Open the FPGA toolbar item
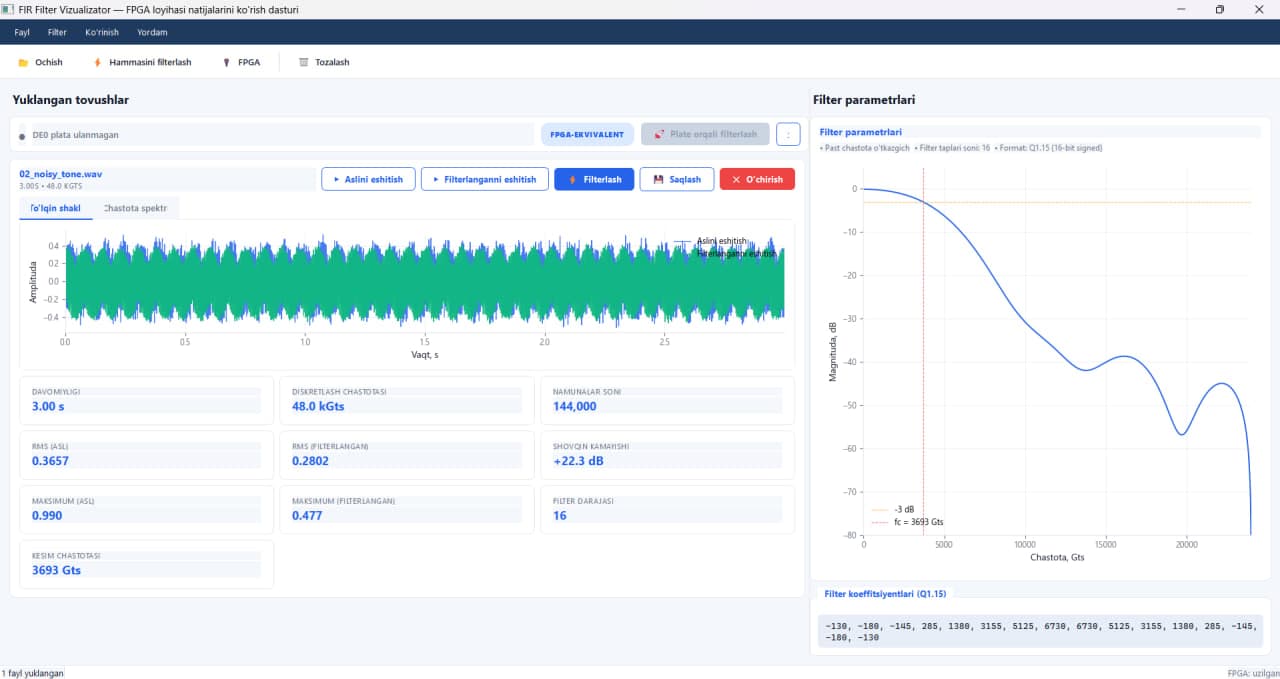 point(241,62)
